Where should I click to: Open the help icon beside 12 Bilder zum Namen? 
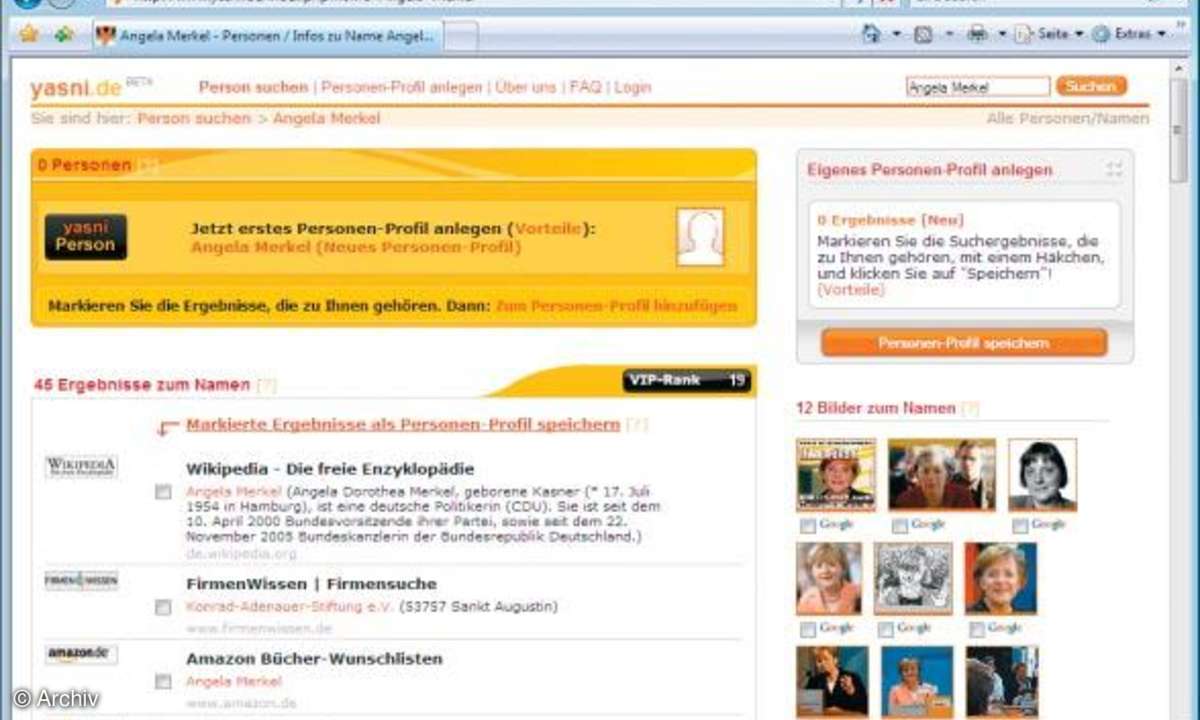(970, 408)
